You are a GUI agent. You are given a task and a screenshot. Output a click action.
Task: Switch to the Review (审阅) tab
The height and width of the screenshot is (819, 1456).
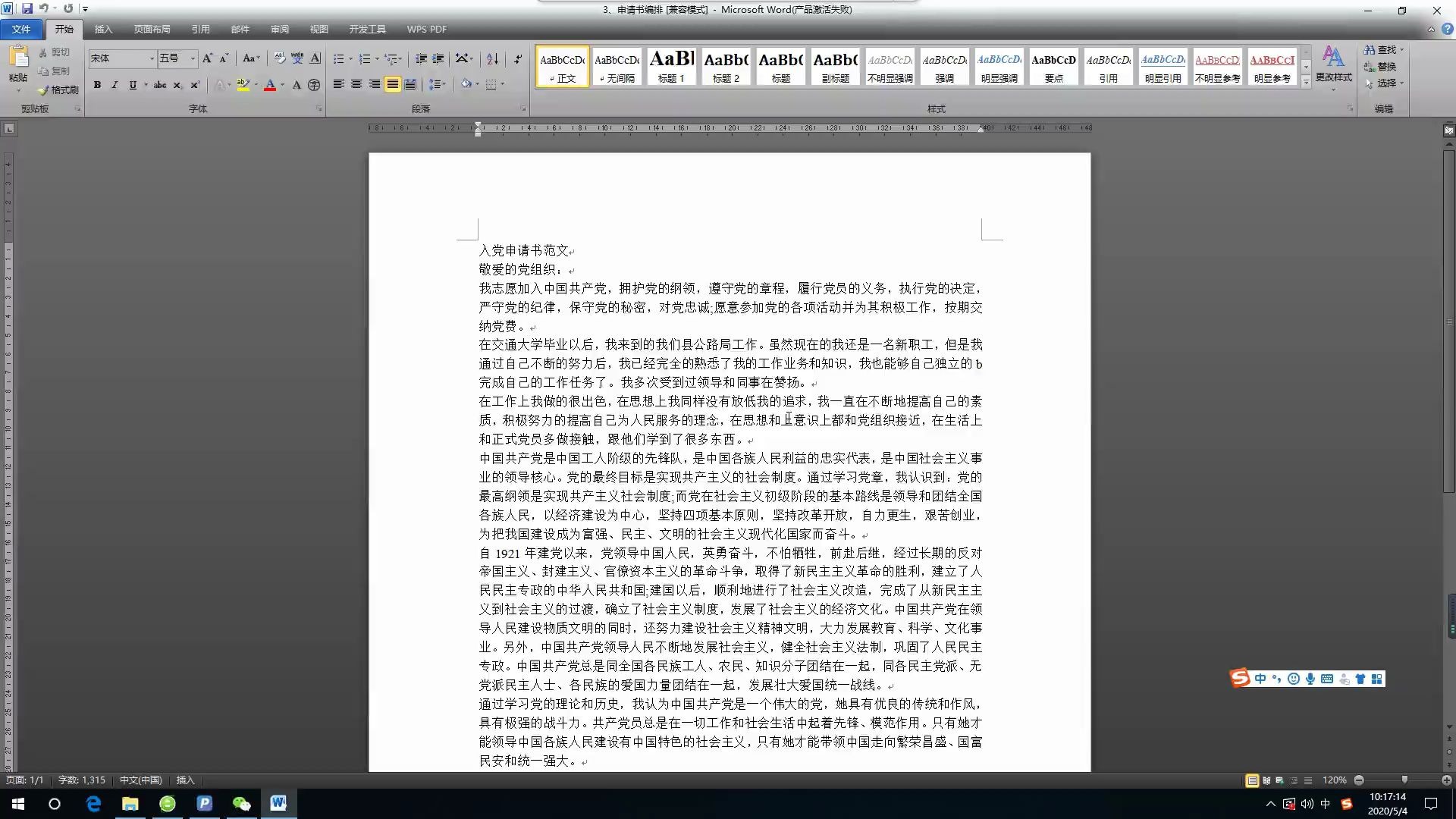pyautogui.click(x=279, y=29)
